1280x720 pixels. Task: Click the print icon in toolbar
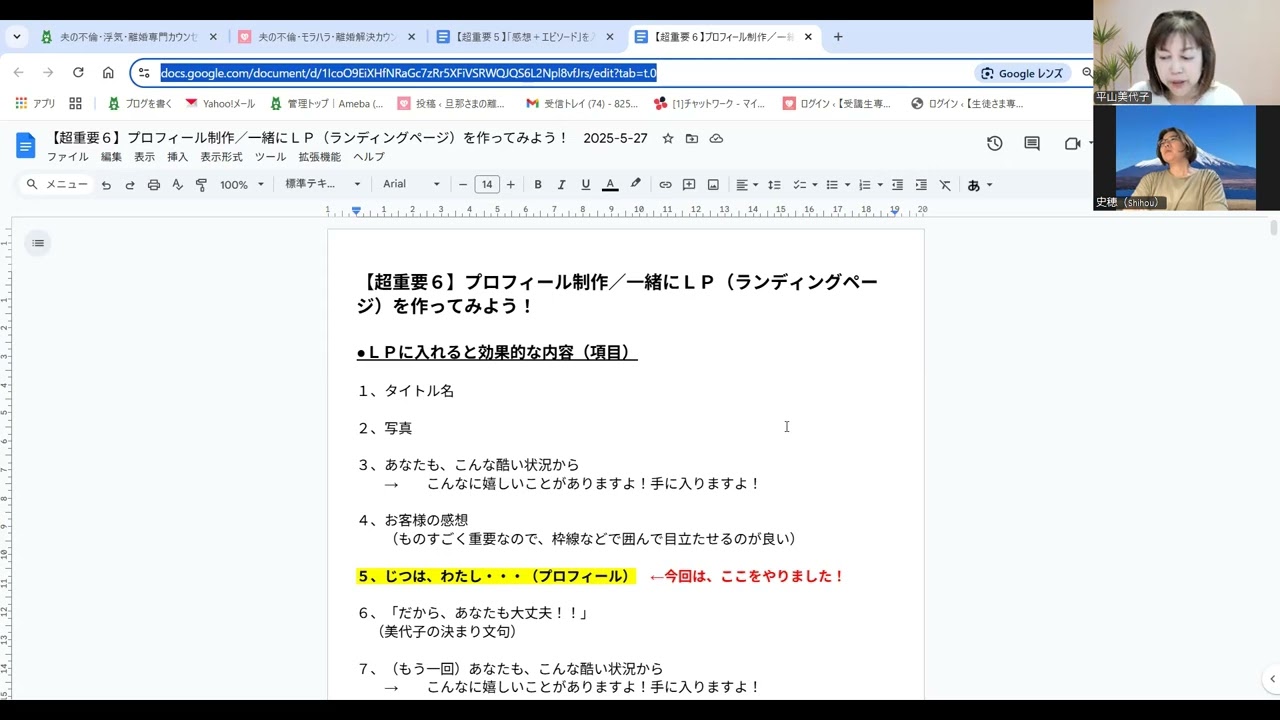[153, 185]
